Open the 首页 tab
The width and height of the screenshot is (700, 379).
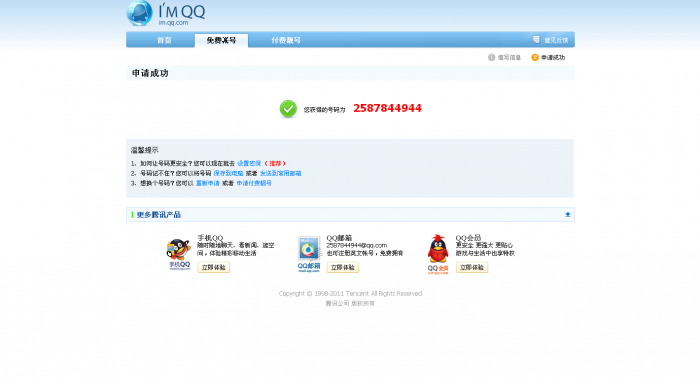coord(164,40)
